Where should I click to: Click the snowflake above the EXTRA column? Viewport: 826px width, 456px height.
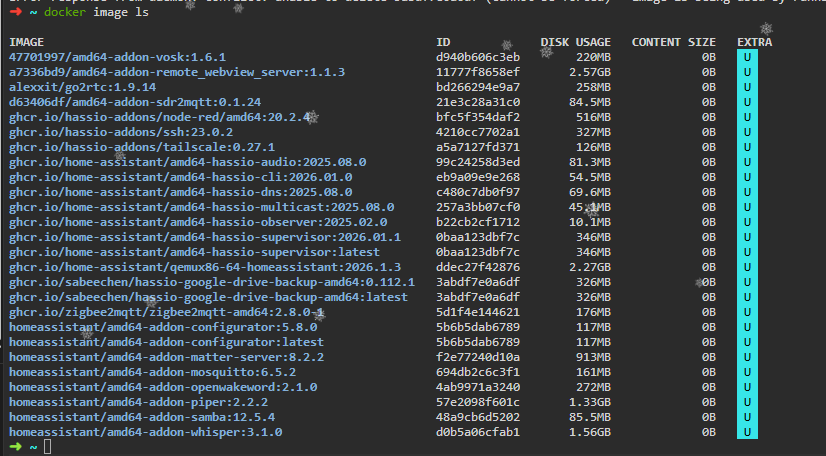[x=765, y=29]
